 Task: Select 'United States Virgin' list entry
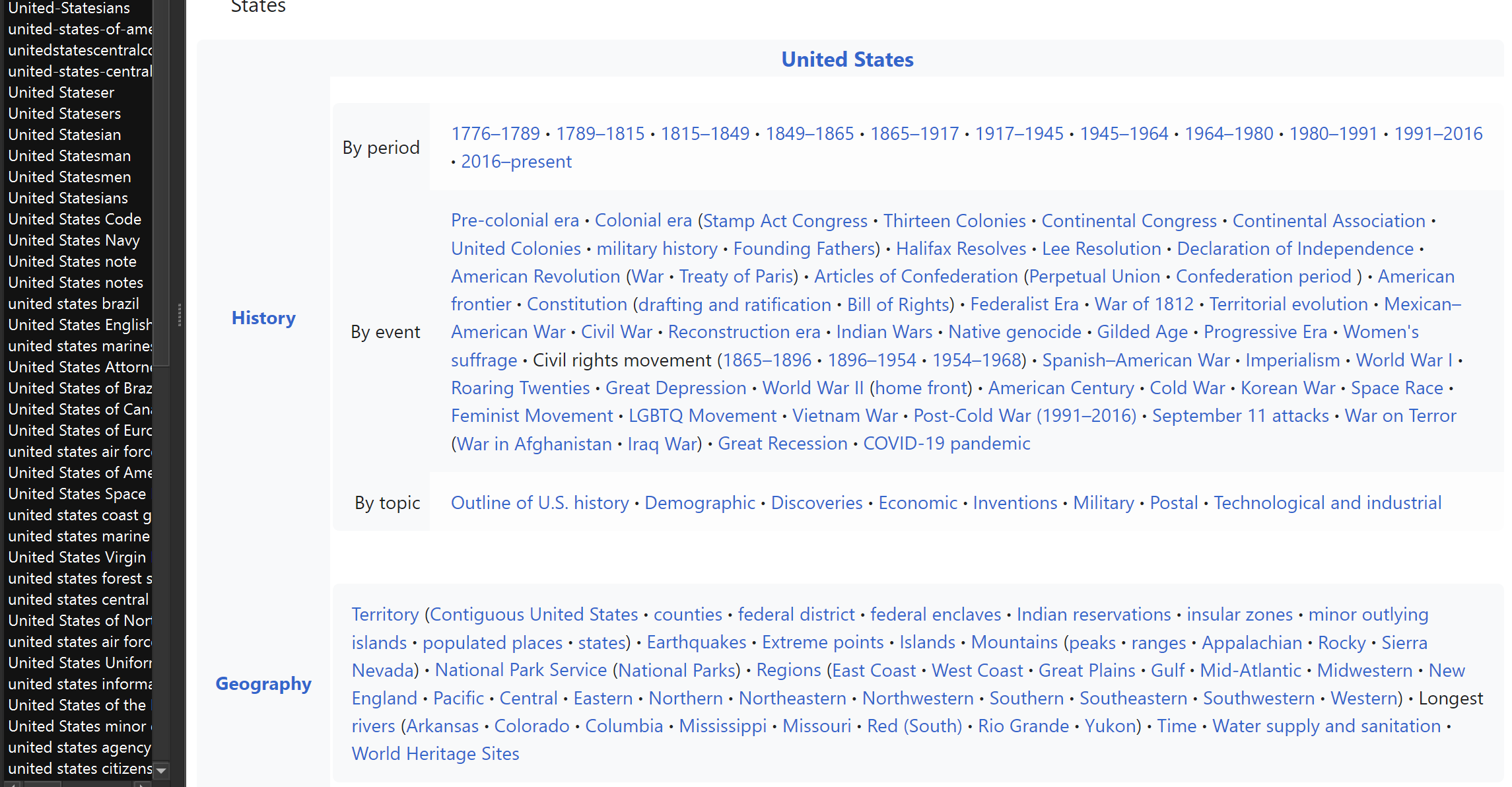pos(77,557)
